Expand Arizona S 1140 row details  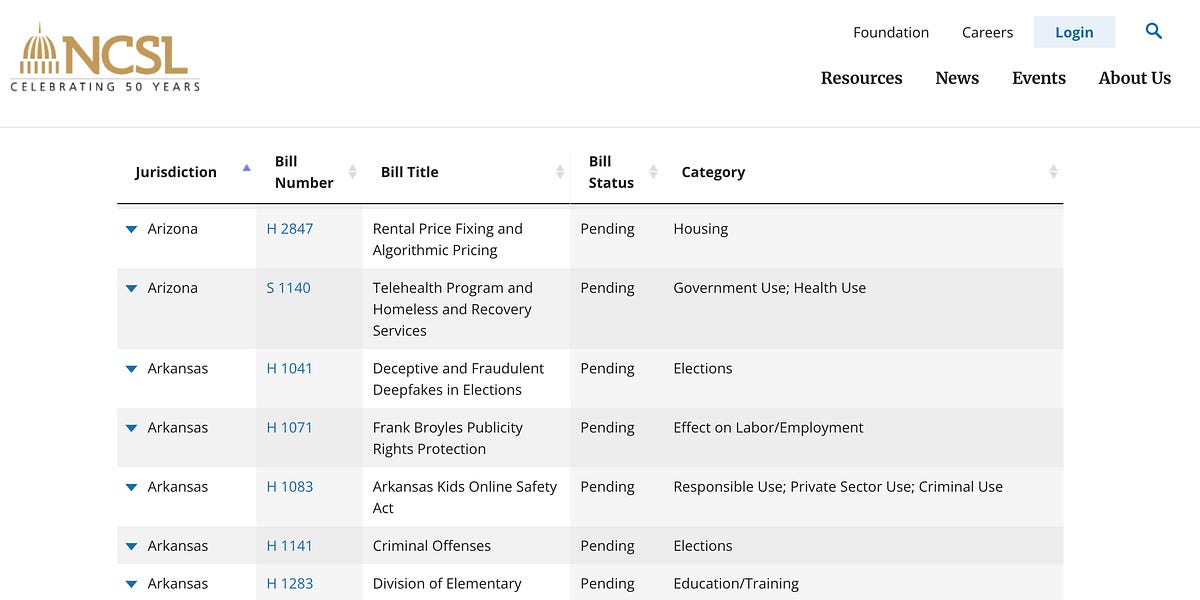tap(131, 288)
